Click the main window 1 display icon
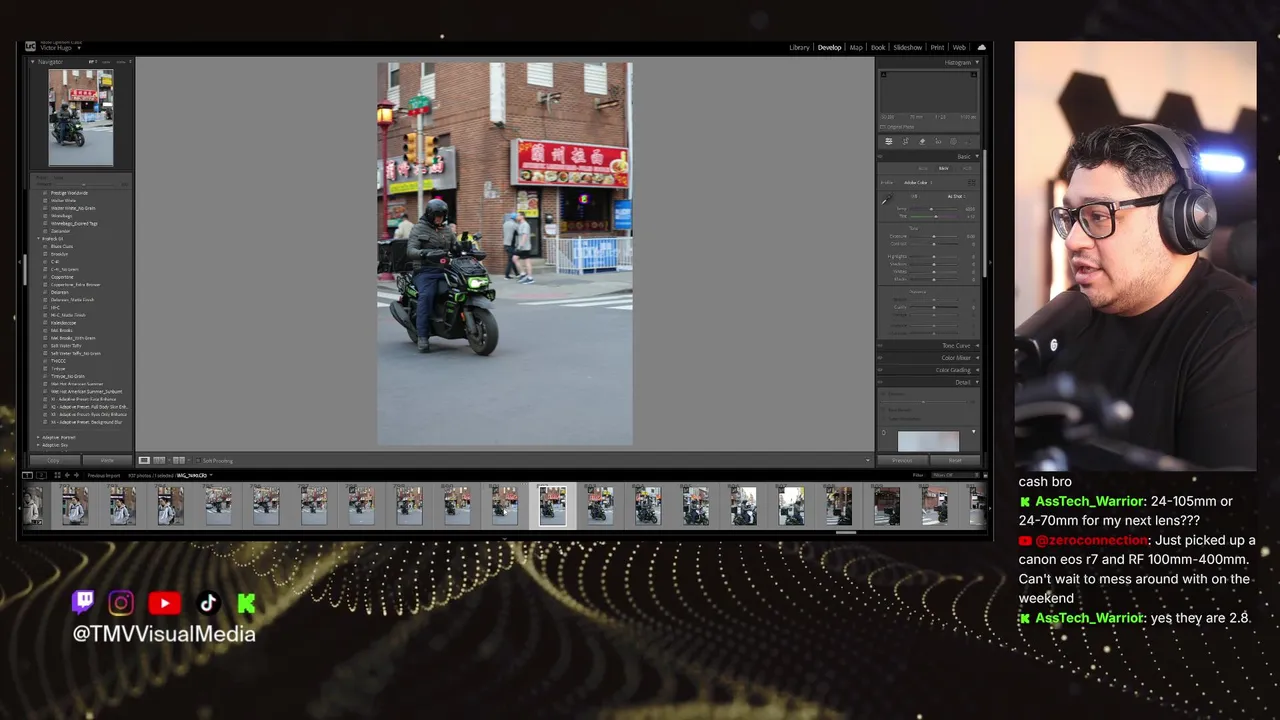Image resolution: width=1280 pixels, height=720 pixels. [x=27, y=475]
